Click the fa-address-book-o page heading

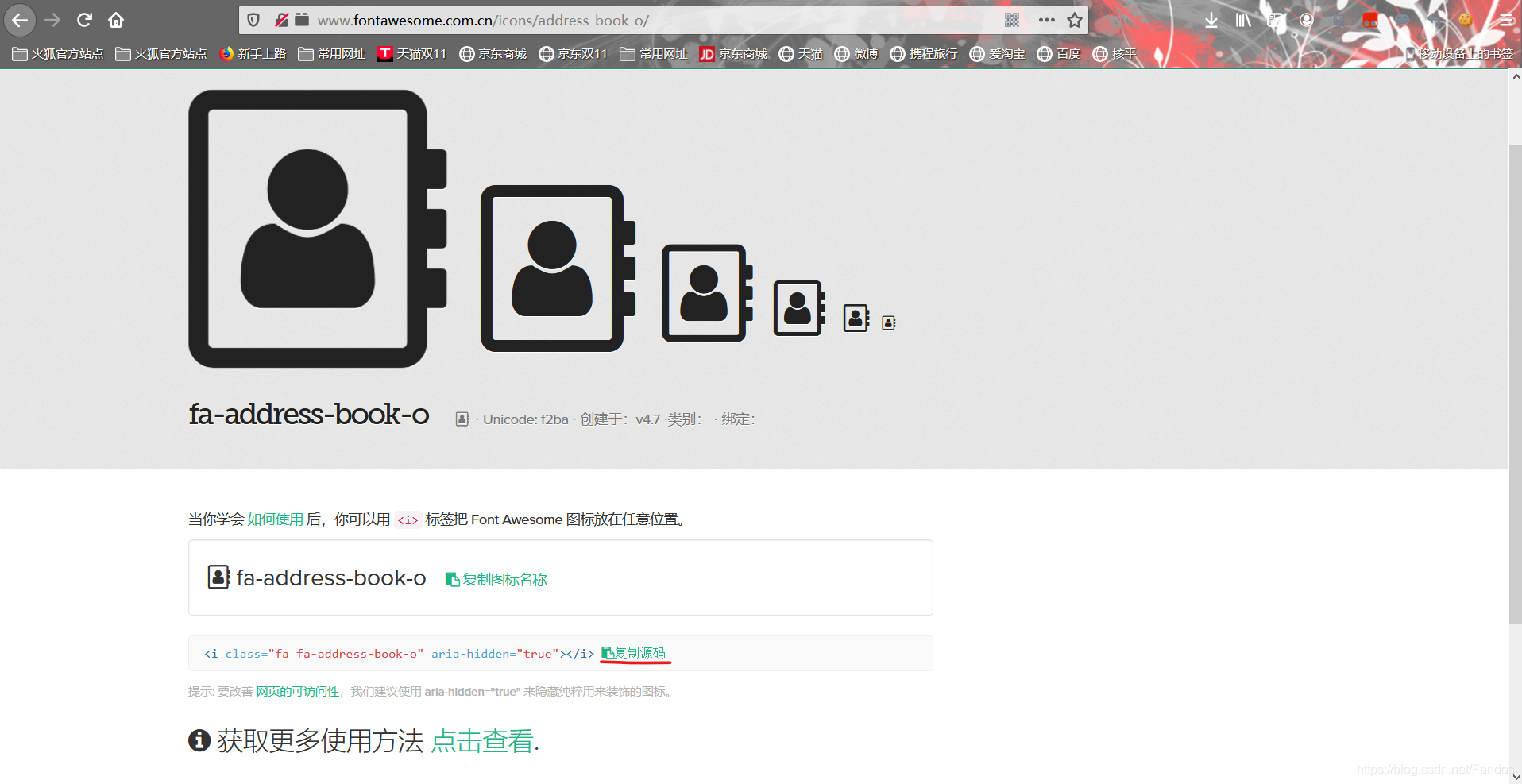coord(309,414)
